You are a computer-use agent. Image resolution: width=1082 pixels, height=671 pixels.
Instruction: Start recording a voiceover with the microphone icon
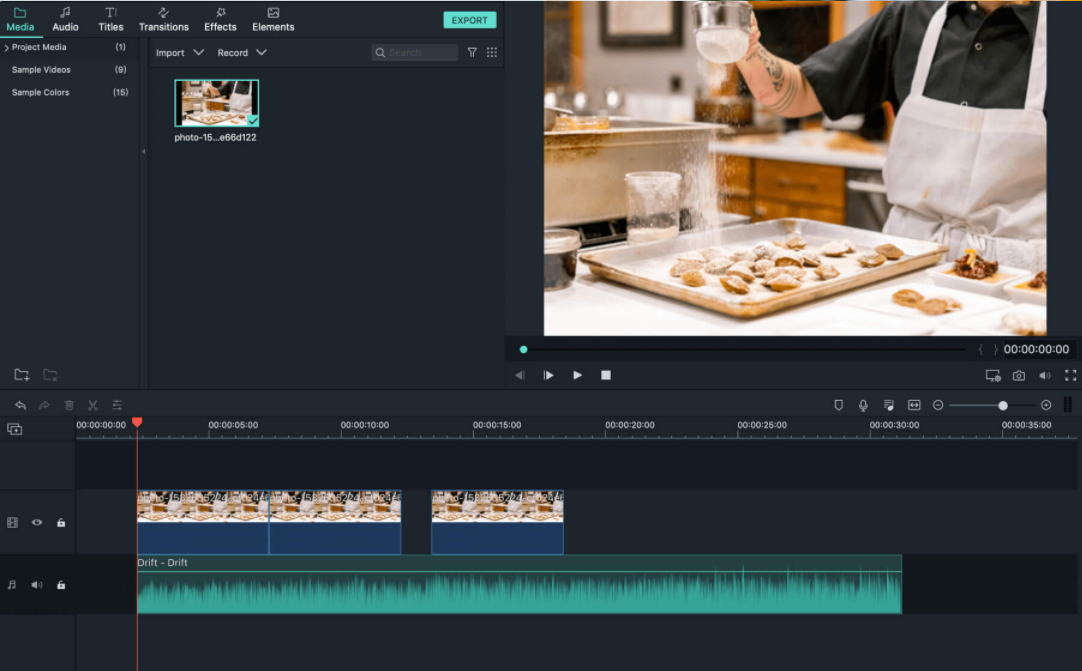click(862, 405)
